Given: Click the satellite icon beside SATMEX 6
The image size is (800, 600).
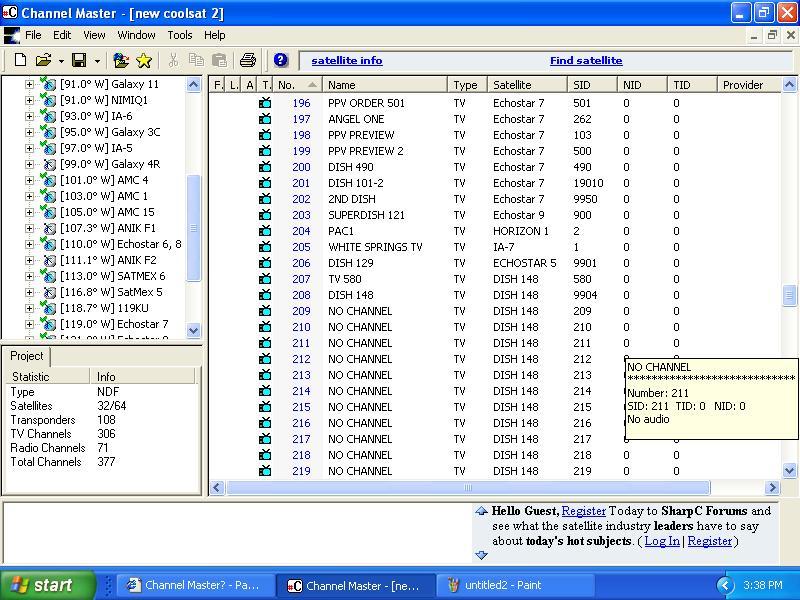Looking at the screenshot, I should click(48, 276).
